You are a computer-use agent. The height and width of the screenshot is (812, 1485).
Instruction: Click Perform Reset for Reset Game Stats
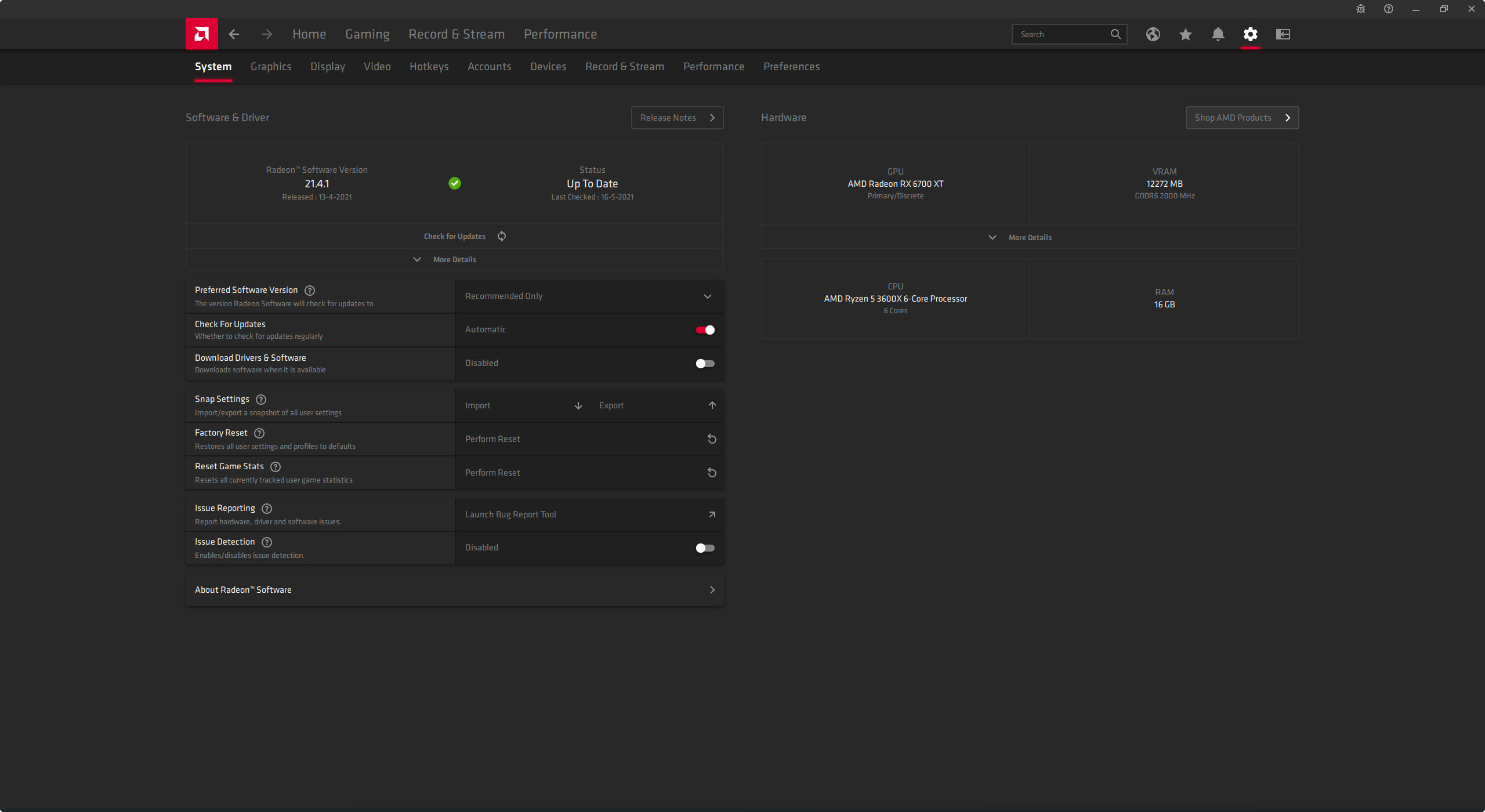click(589, 473)
